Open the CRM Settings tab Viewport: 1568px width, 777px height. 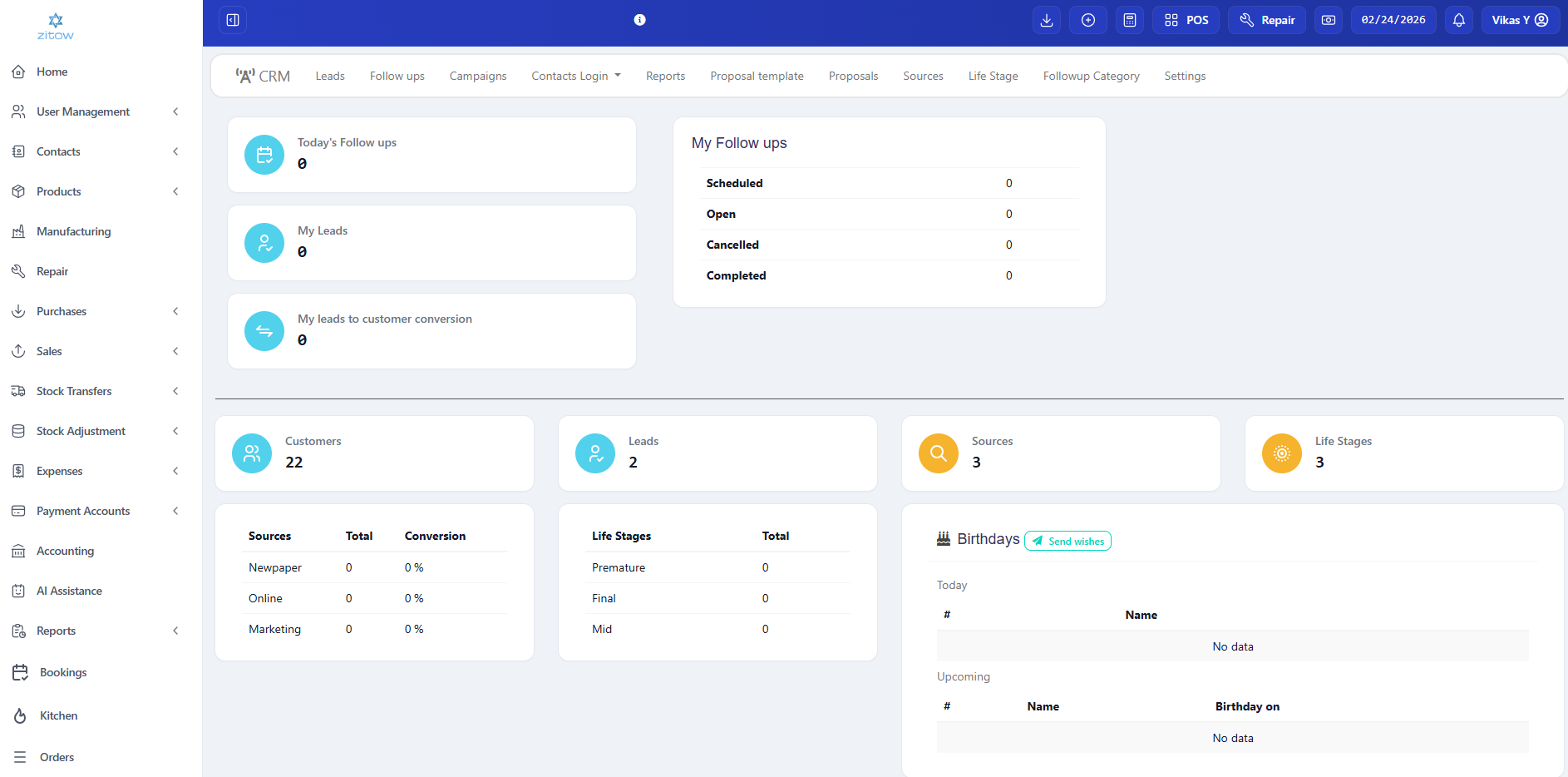[x=1185, y=76]
